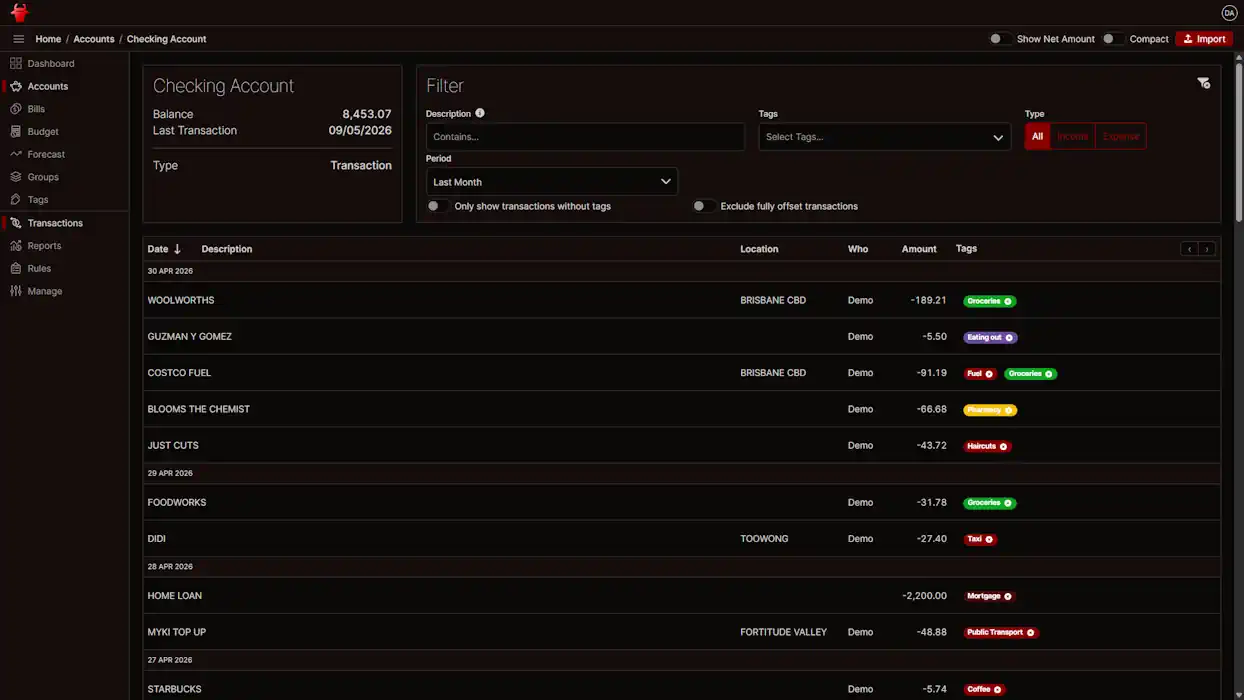Click the Forecast sidebar icon

tap(16, 154)
